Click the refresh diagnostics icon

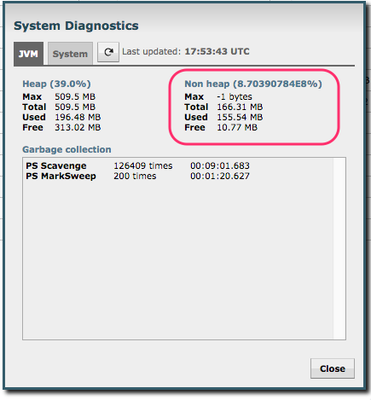point(108,52)
